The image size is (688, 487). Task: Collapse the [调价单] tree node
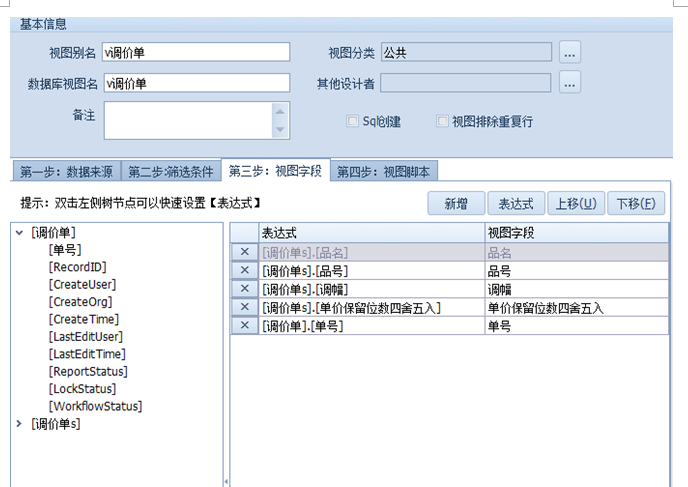(x=20, y=232)
